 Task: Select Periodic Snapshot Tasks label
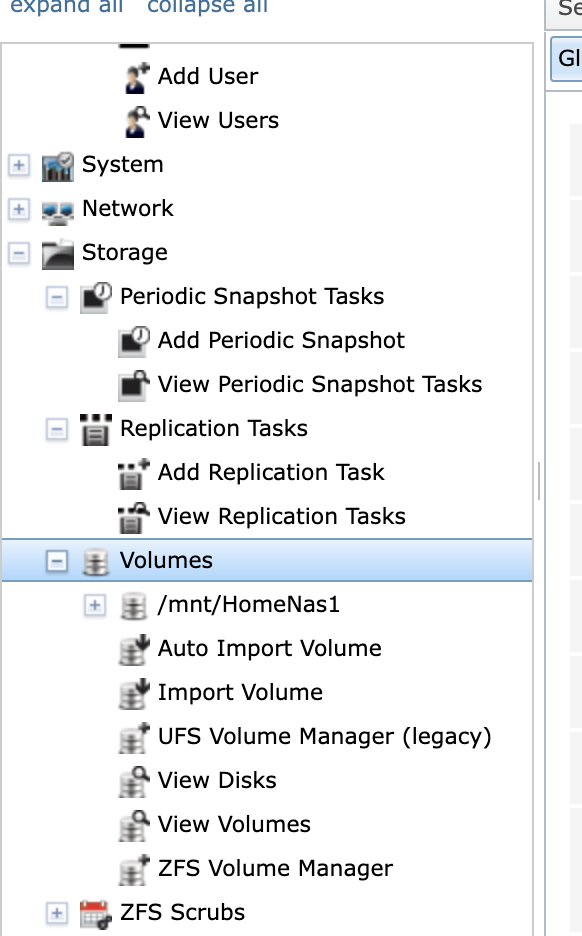pyautogui.click(x=252, y=297)
